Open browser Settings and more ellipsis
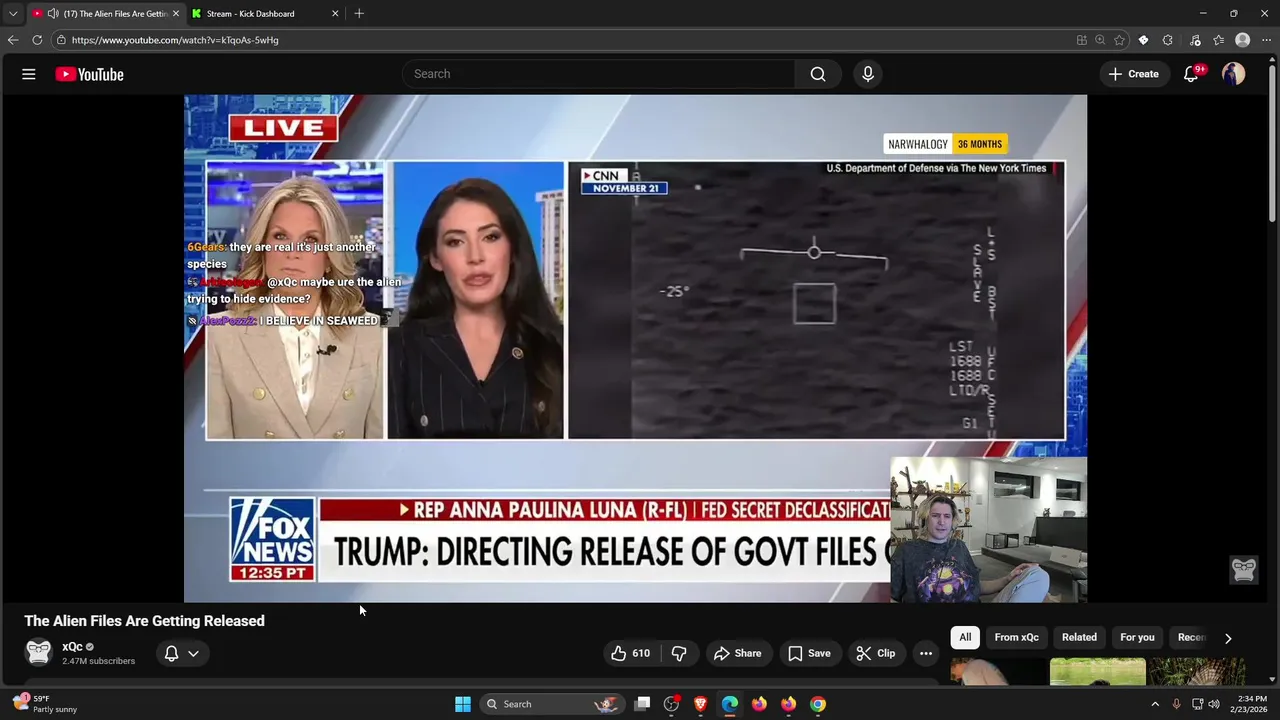 (1266, 40)
